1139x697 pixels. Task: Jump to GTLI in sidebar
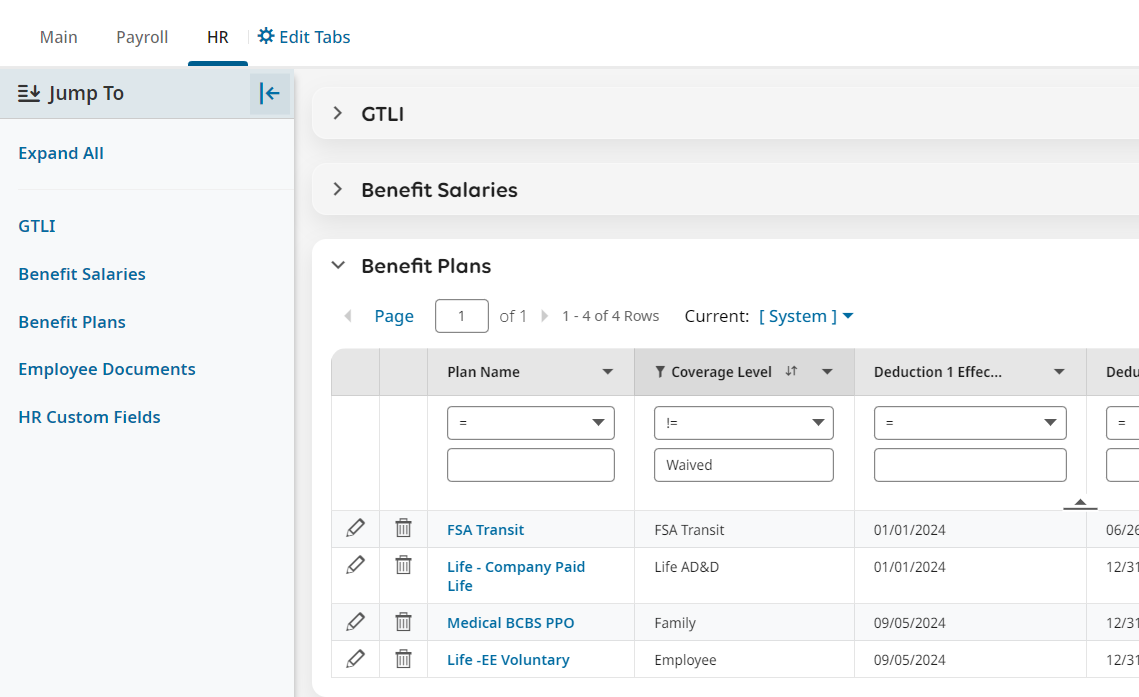pos(37,226)
